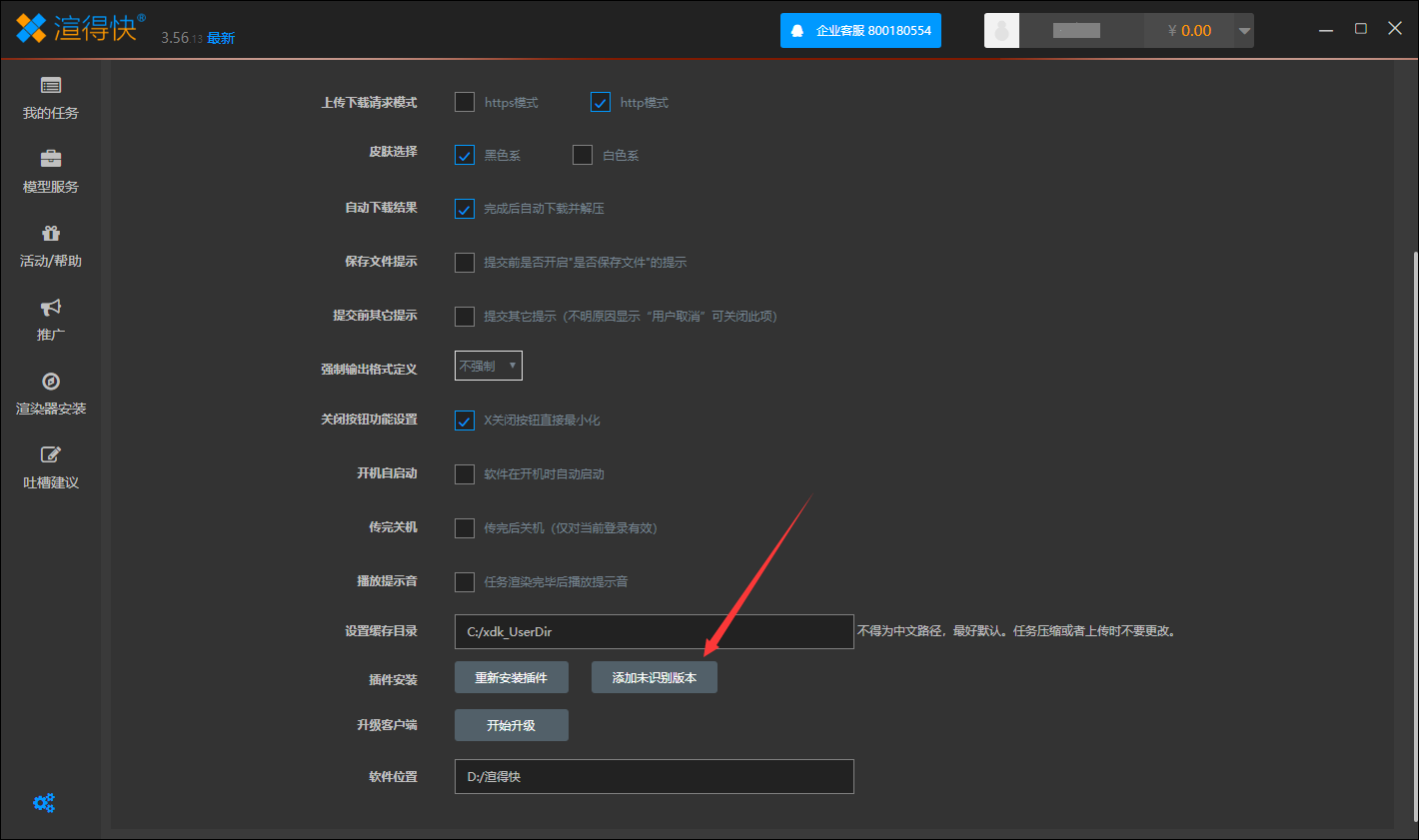Enable 软件在开机时自动启动 checkbox

(x=465, y=474)
